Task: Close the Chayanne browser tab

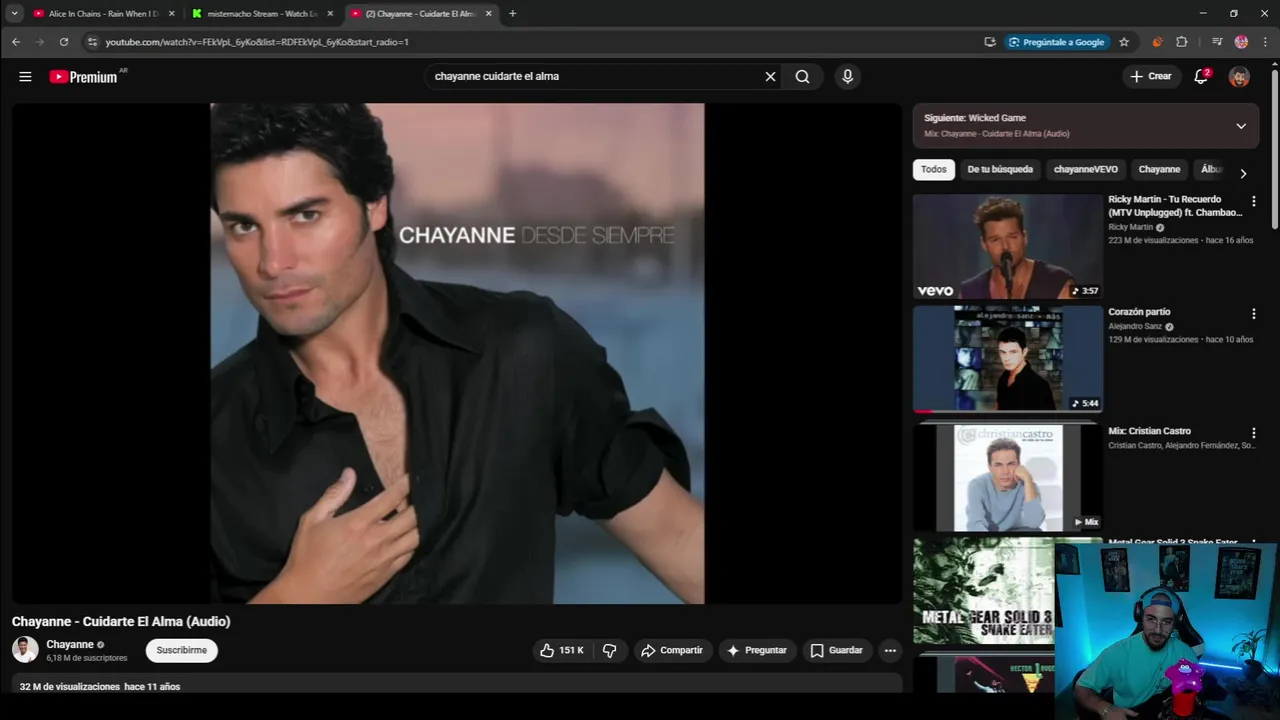Action: pyautogui.click(x=488, y=14)
